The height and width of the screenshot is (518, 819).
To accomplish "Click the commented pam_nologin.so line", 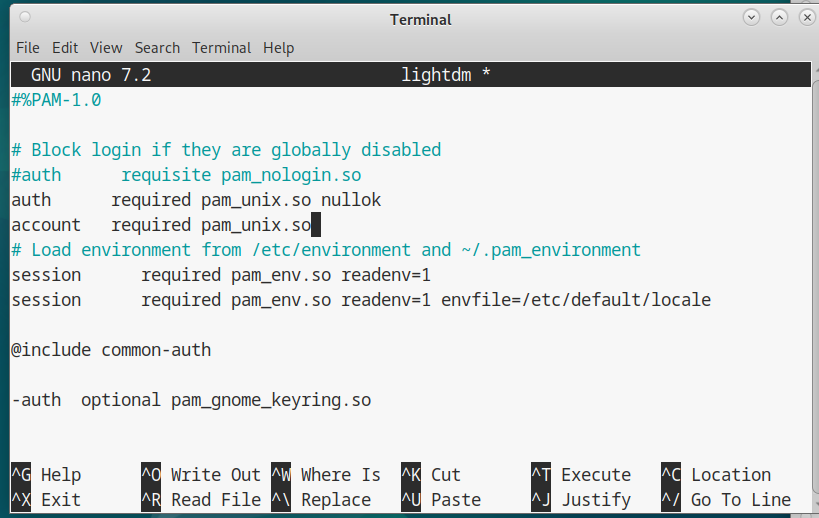I will 185,175.
